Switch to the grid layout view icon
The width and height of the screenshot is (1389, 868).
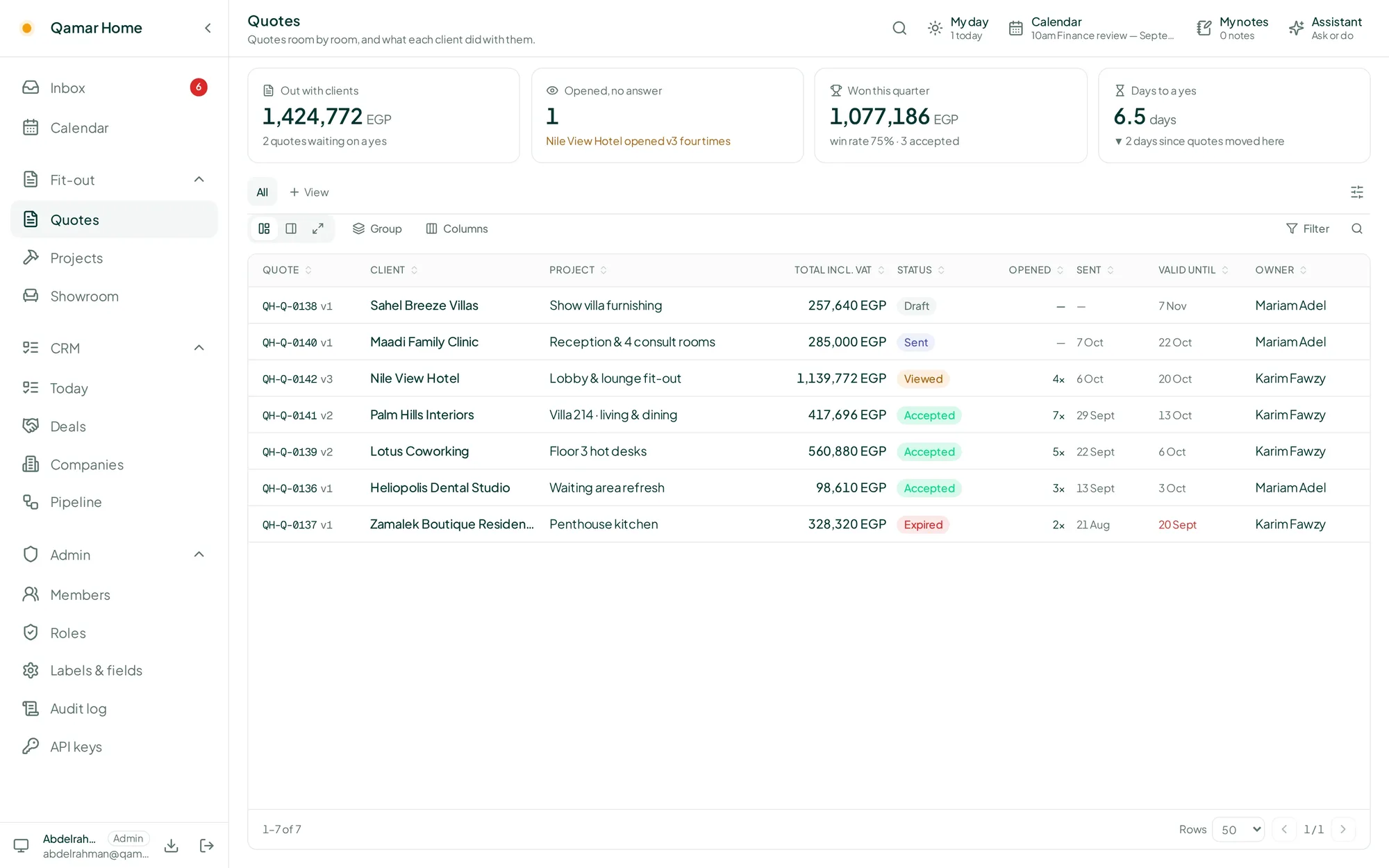[x=264, y=228]
